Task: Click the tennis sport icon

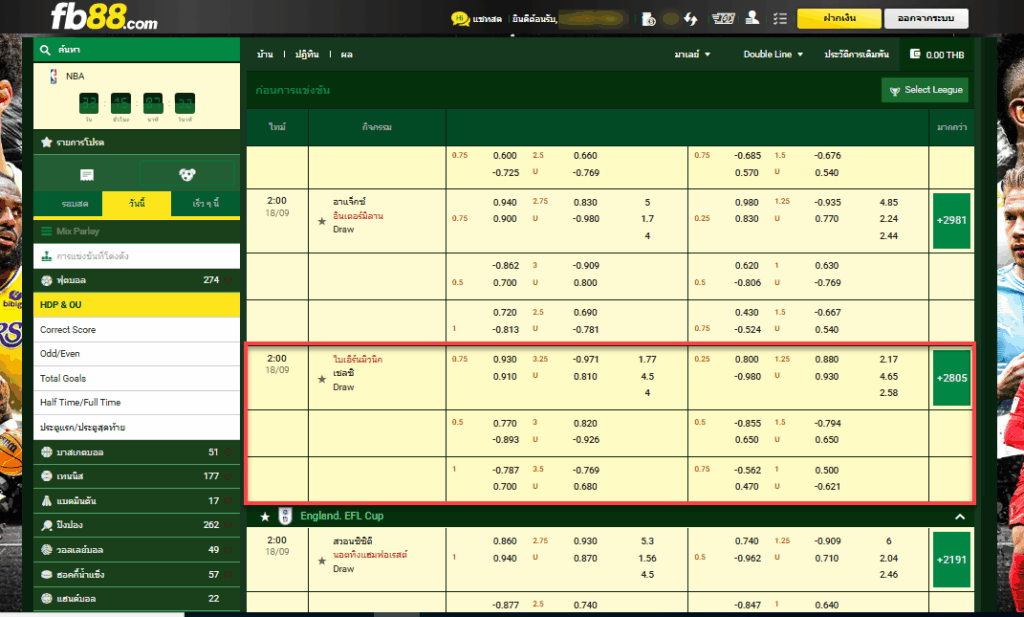Action: (x=46, y=476)
